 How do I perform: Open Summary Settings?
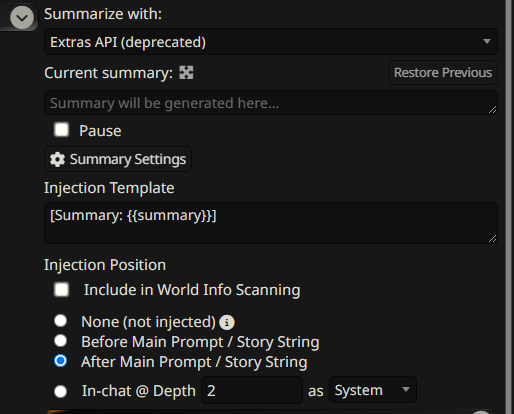pyautogui.click(x=118, y=159)
